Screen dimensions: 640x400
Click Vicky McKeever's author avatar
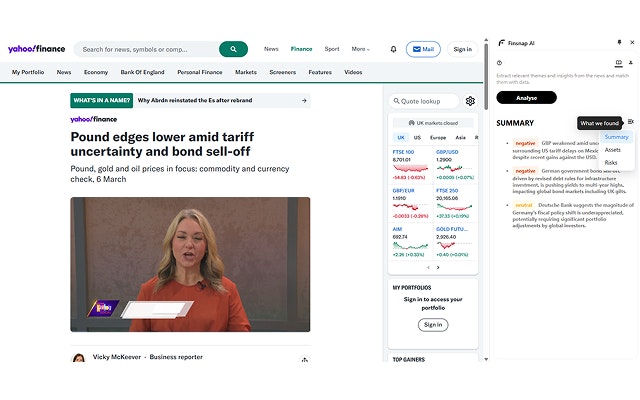(79, 358)
